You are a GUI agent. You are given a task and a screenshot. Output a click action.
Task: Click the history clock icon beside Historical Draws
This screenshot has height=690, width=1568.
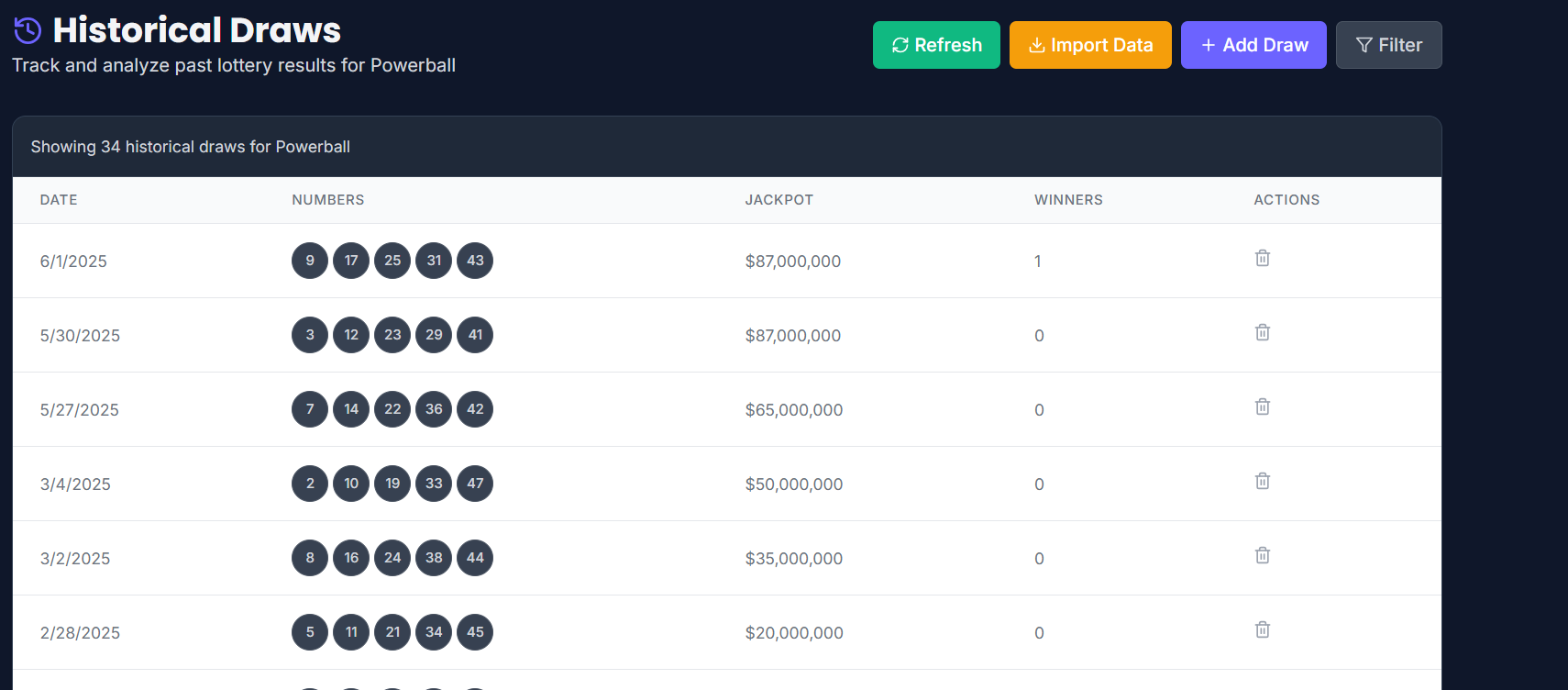28,30
